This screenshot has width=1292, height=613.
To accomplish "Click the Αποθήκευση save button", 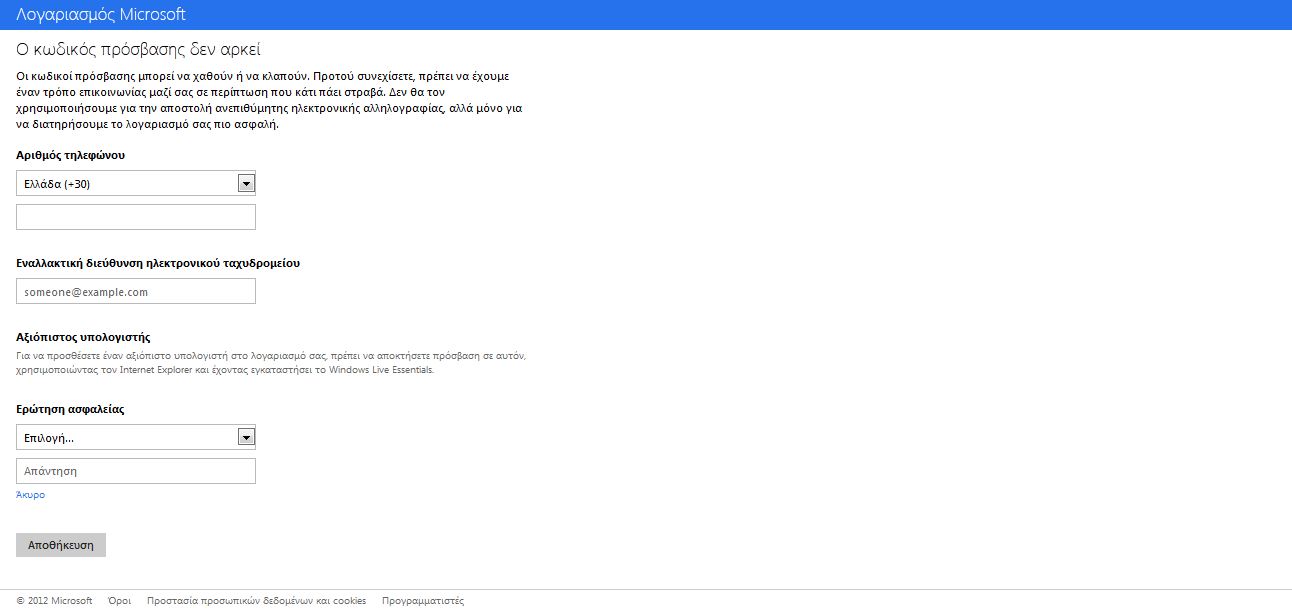I will (x=61, y=545).
